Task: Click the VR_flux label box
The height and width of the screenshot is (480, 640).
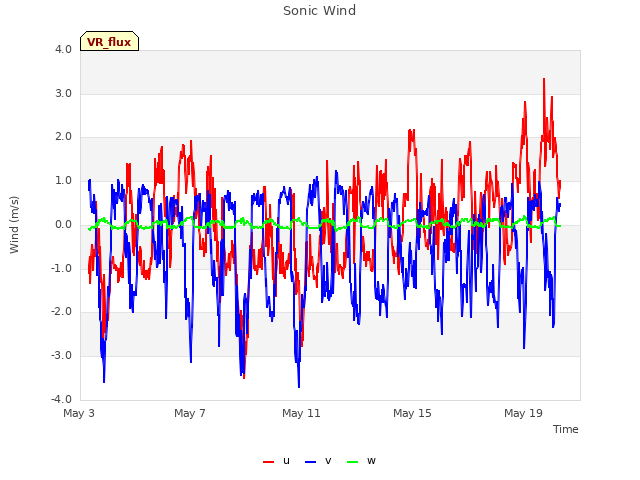Action: [109, 41]
